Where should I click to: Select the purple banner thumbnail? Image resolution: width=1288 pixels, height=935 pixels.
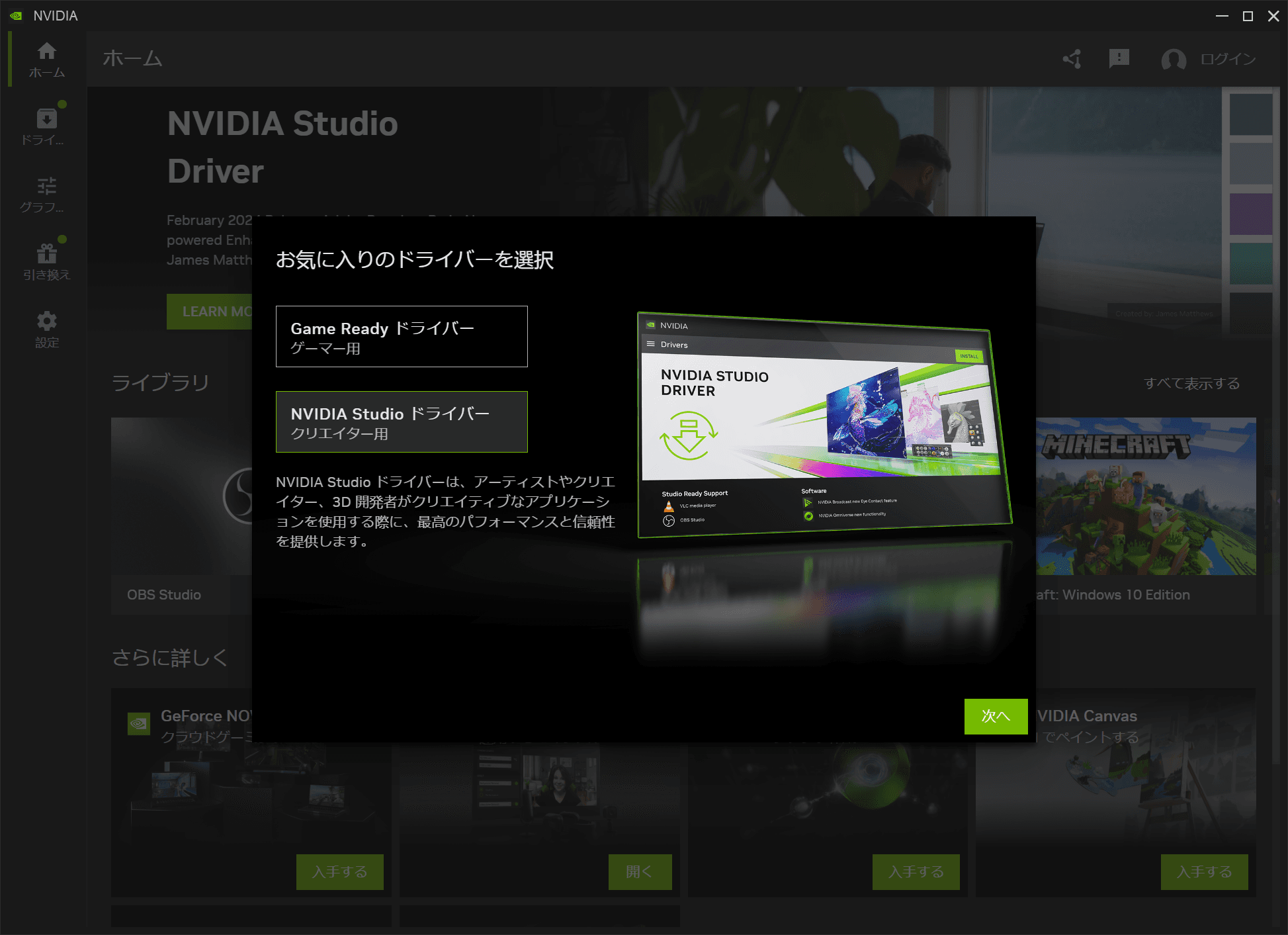click(1250, 214)
